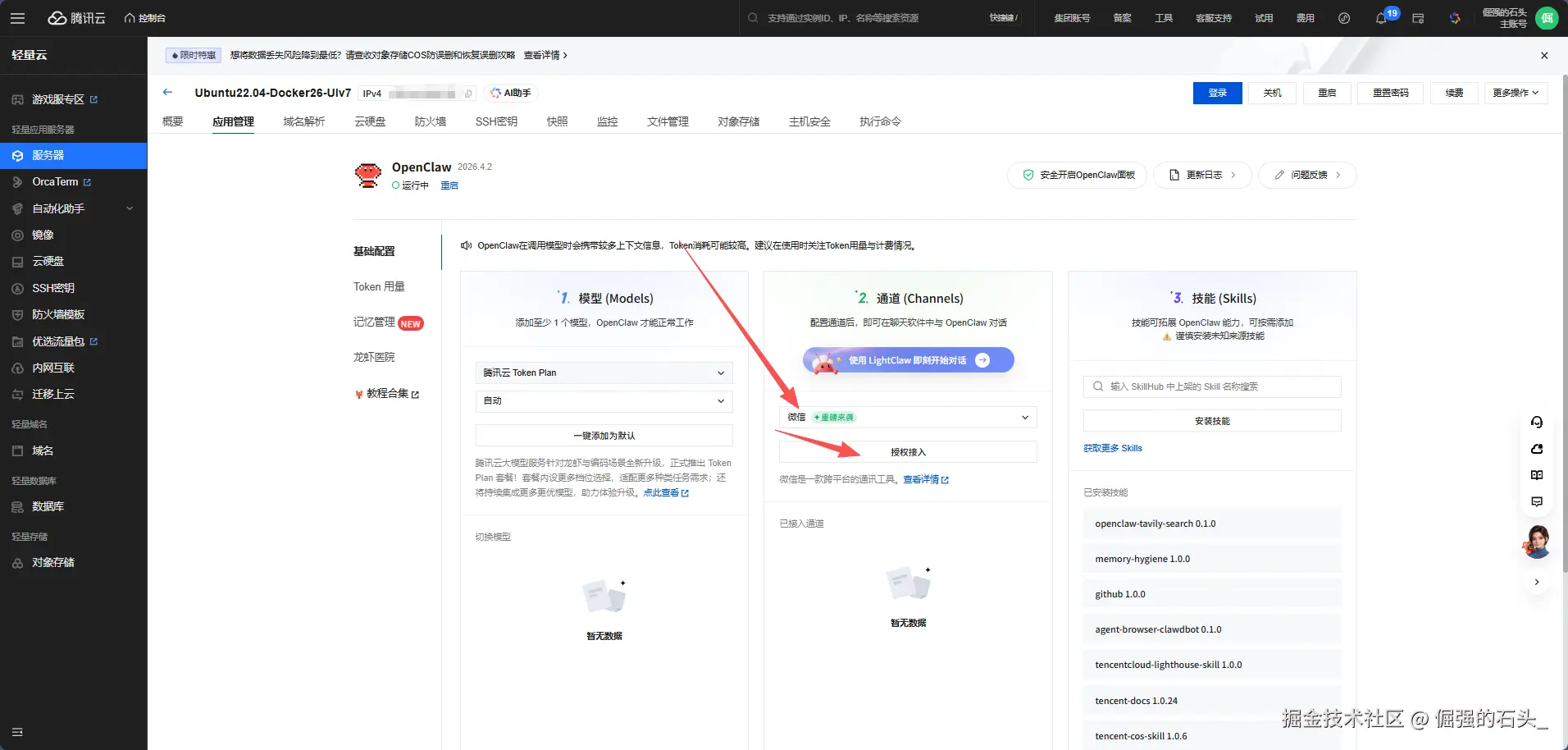This screenshot has width=1568, height=750.
Task: Expand the 自动化助手 sidebar group
Action: 74,208
